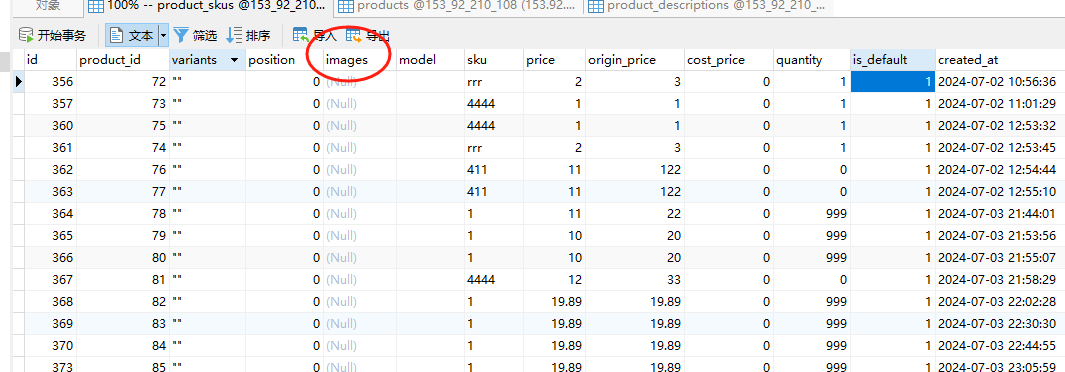This screenshot has width=1065, height=372.
Task: Click the variants cell in row 365
Action: (207, 236)
